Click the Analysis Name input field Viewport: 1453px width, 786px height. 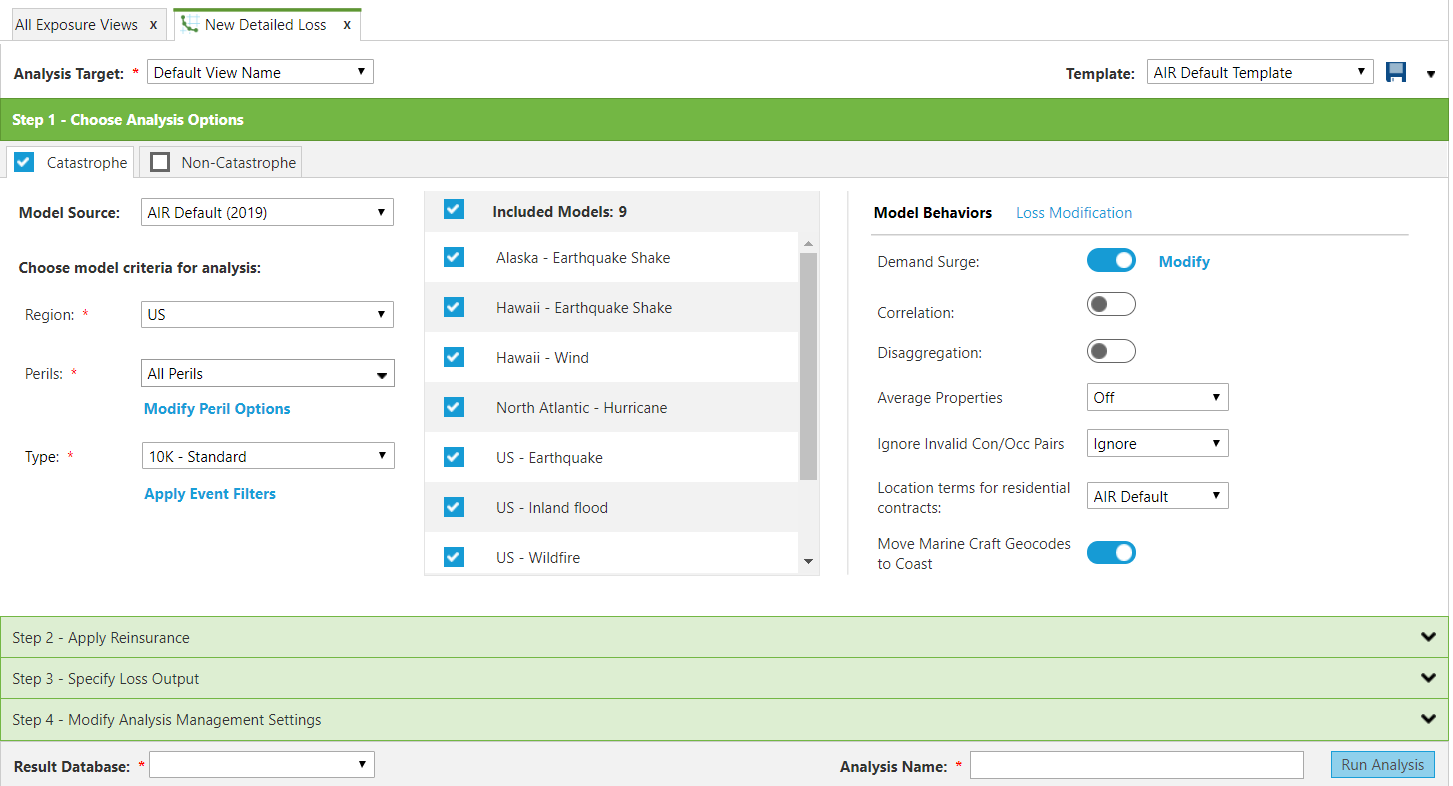click(x=1137, y=765)
